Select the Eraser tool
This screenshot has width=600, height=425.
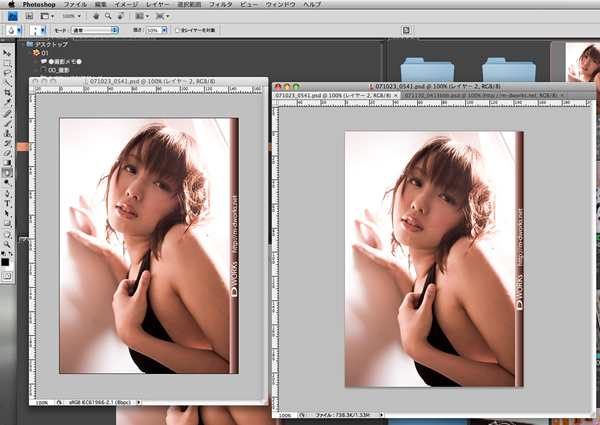7,153
